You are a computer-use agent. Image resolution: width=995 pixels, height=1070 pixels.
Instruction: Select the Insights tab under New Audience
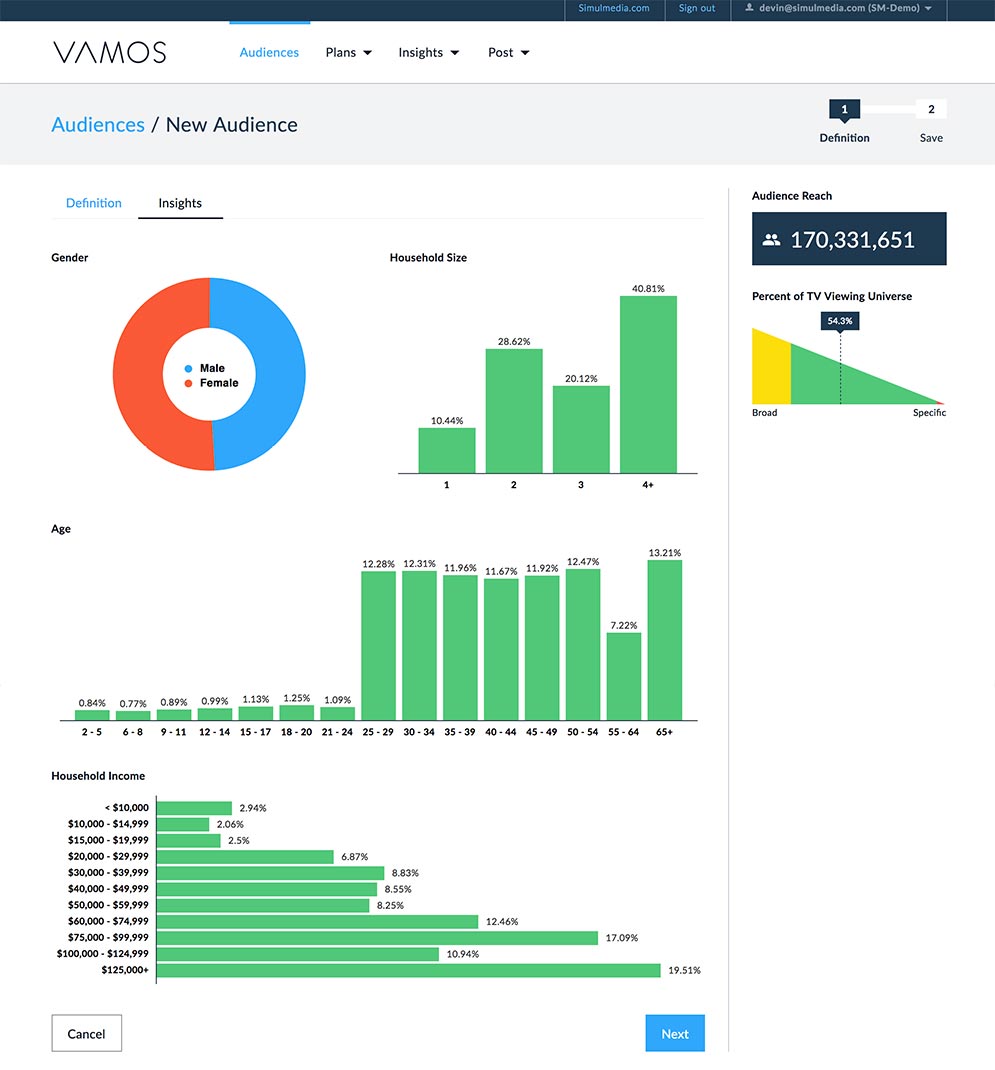tap(180, 203)
